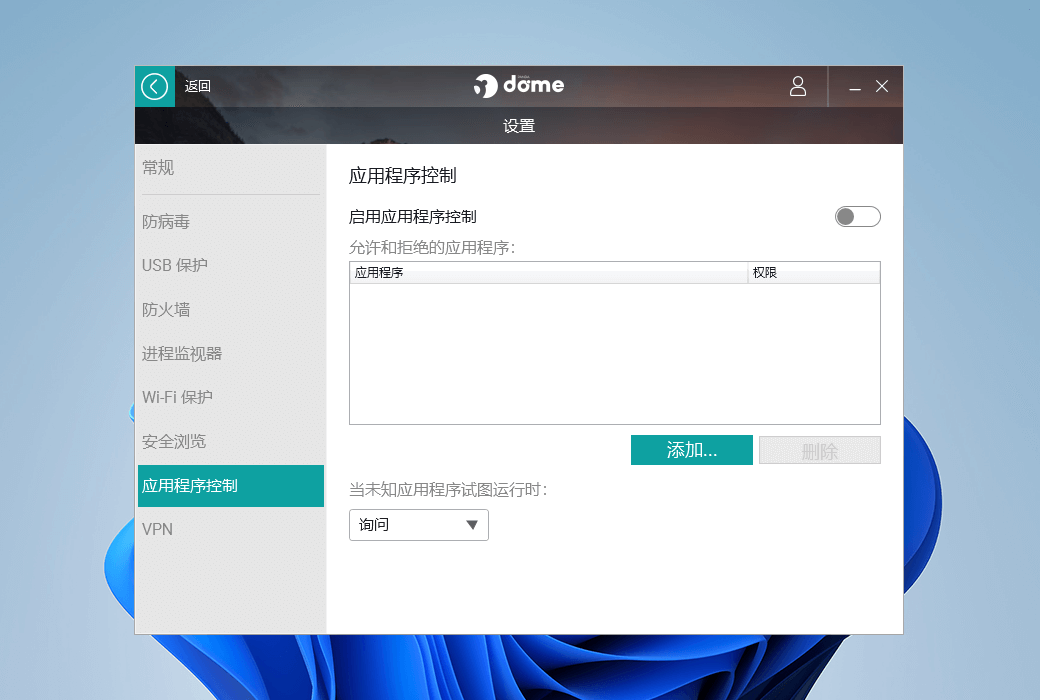
Task: Click the 权限 column header
Action: (x=813, y=273)
